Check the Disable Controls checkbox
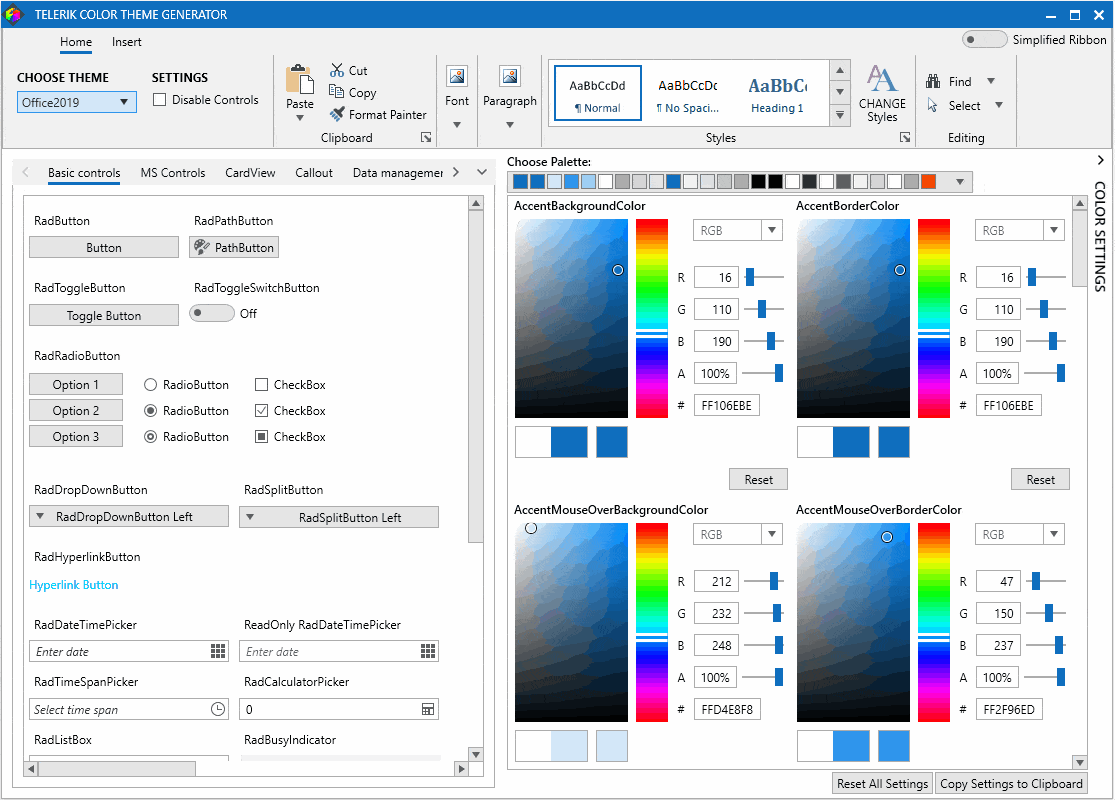Viewport: 1115px width, 800px height. coord(159,99)
